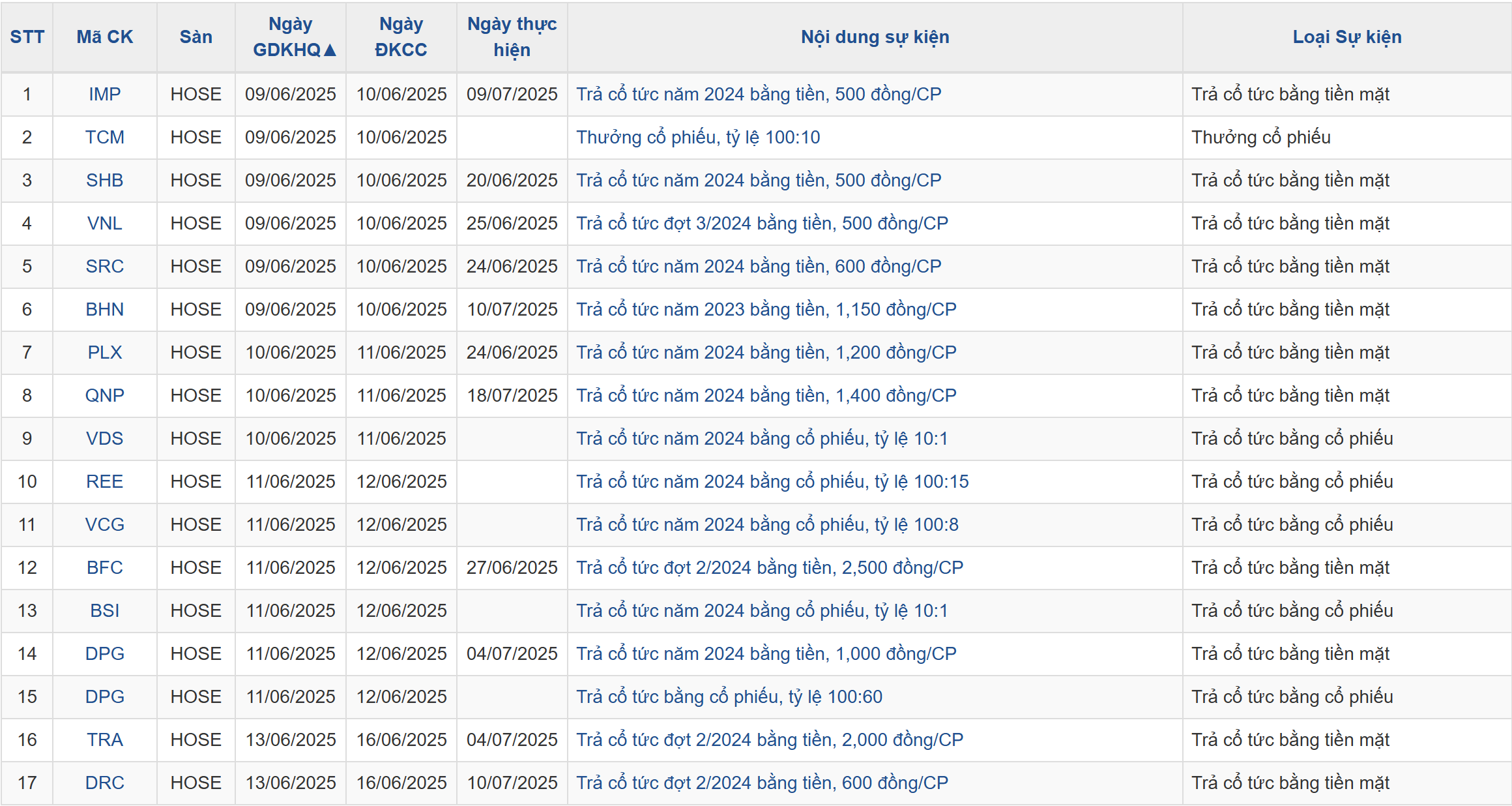Image resolution: width=1512 pixels, height=806 pixels.
Task: Select date 25/06/2025 in VNL row
Action: point(512,223)
